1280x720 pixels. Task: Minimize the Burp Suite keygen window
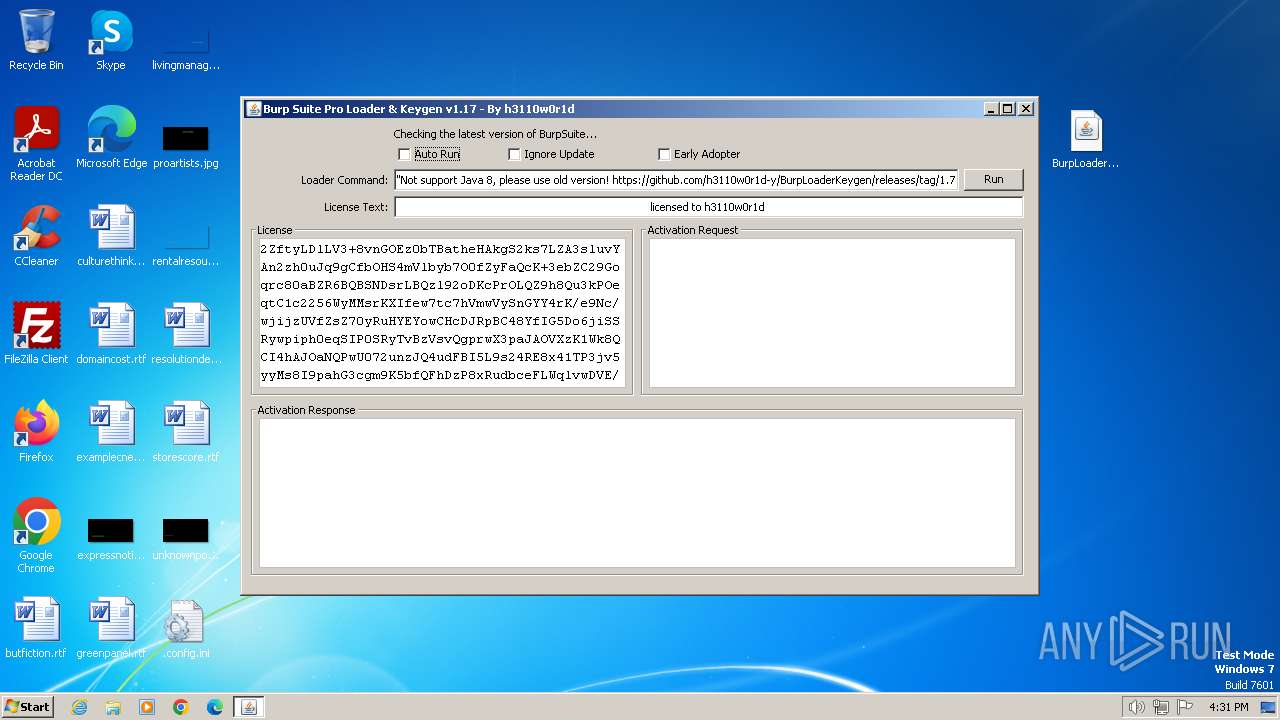(x=990, y=109)
